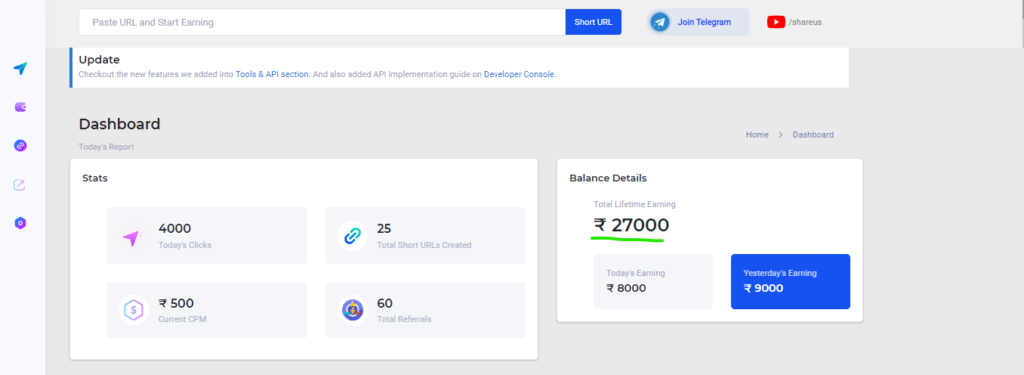
Task: Click the Telegram logo icon
Action: pos(660,22)
